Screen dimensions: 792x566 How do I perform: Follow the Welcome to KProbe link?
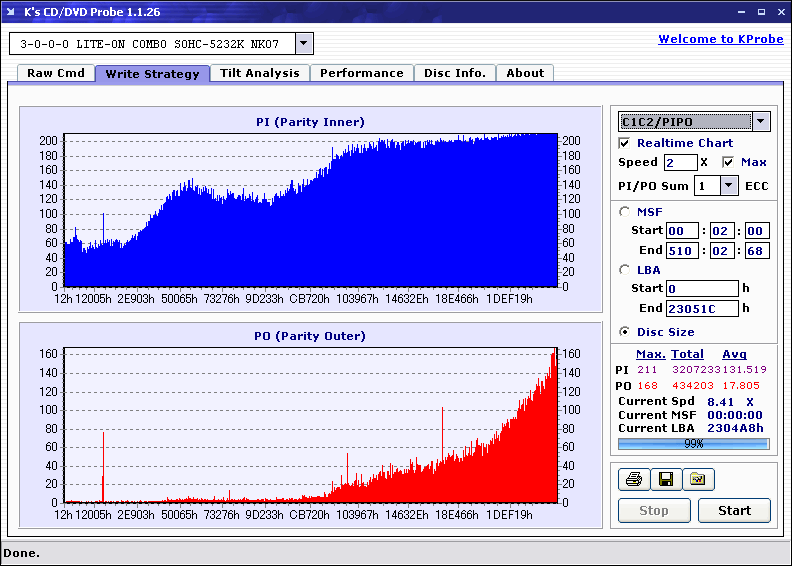[x=721, y=39]
